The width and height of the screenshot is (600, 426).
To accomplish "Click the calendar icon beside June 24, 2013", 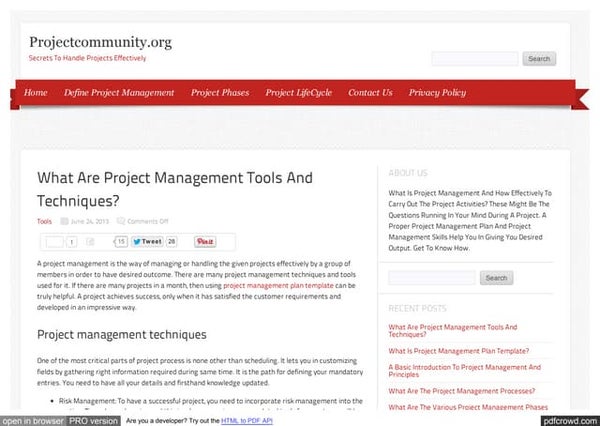I will 65,221.
